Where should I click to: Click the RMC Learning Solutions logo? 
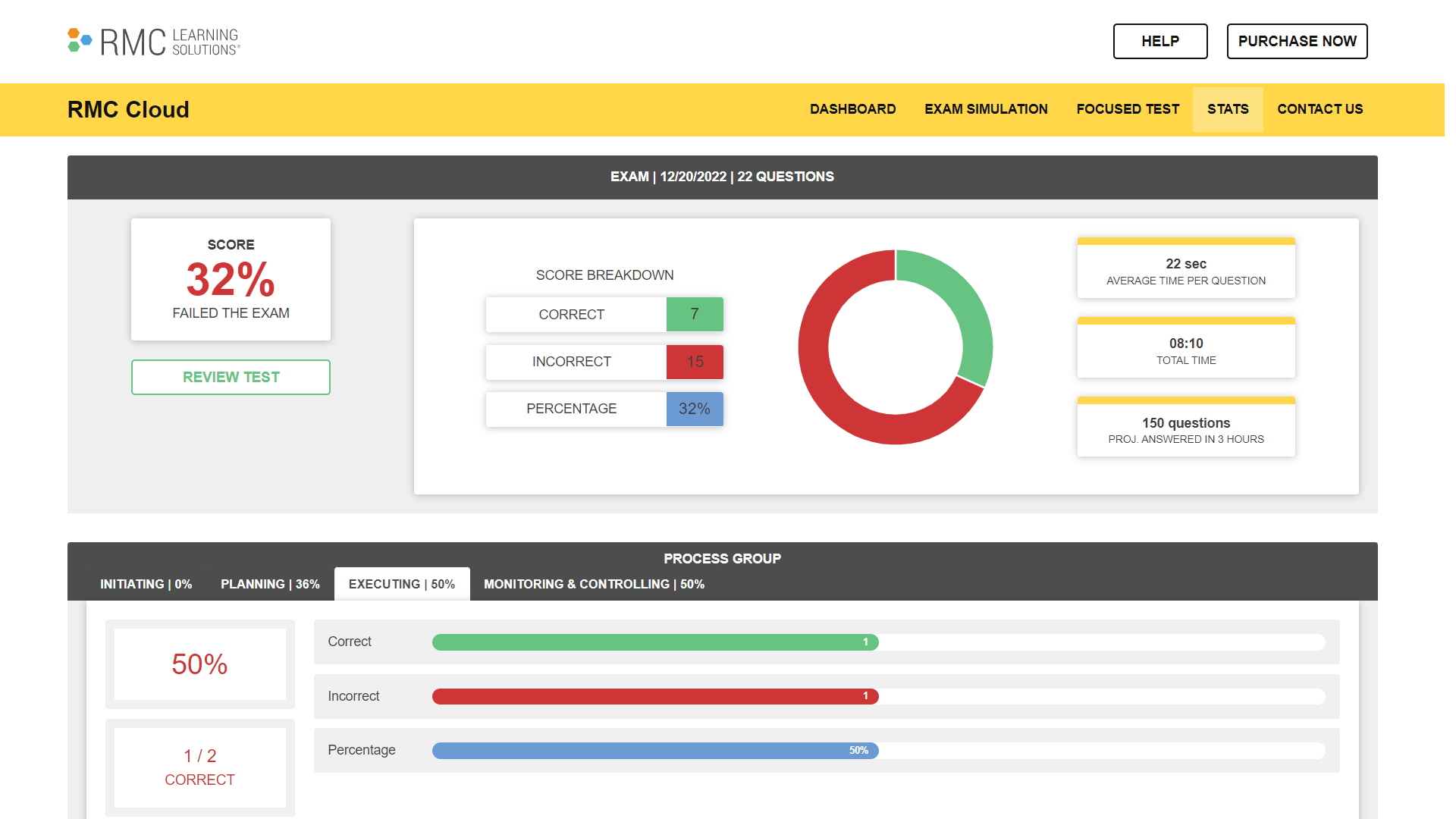coord(154,42)
